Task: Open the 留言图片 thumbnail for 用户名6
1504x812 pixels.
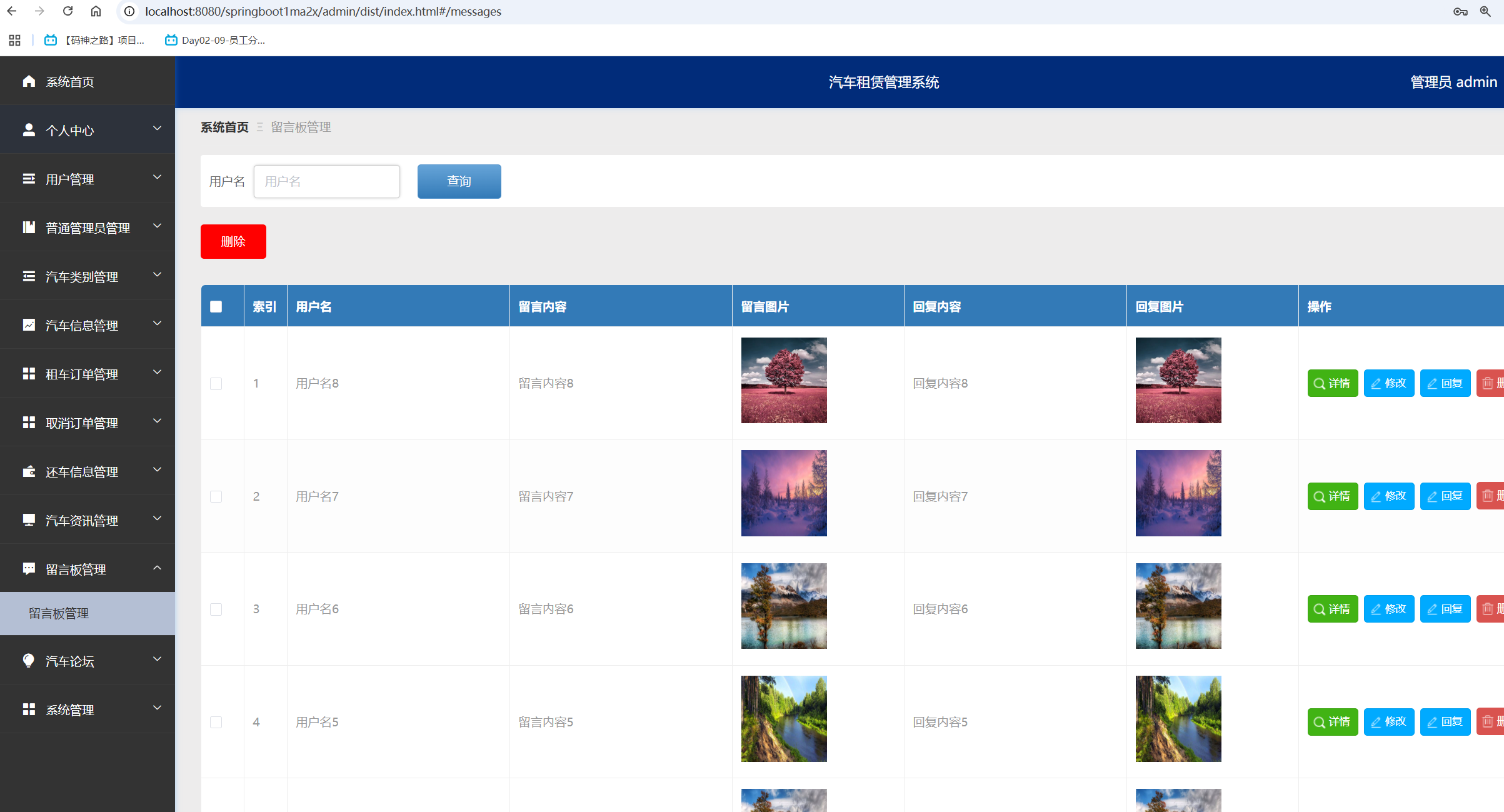Action: pyautogui.click(x=784, y=606)
